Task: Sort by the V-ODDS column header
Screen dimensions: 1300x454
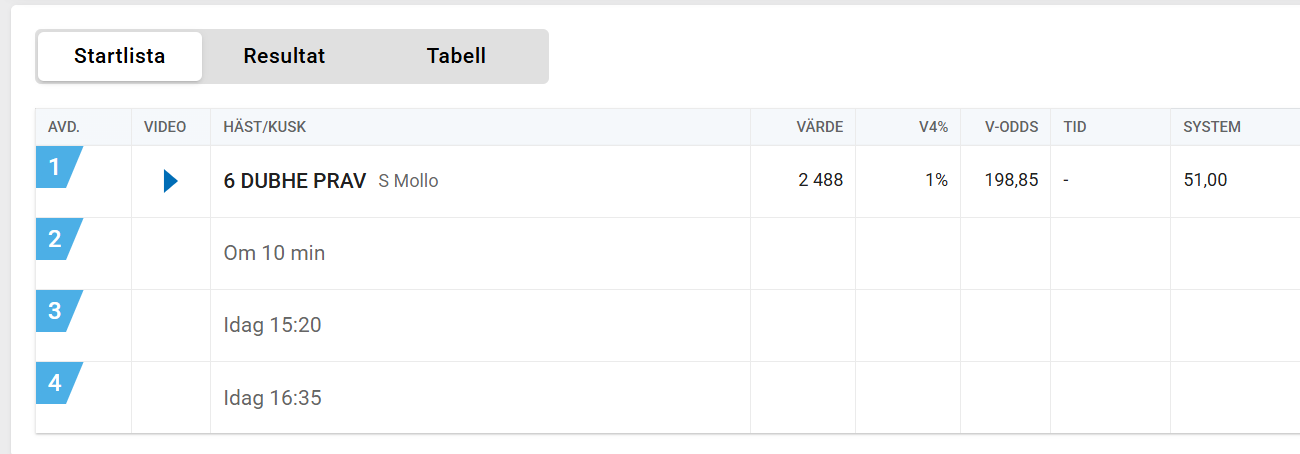Action: click(x=1011, y=127)
